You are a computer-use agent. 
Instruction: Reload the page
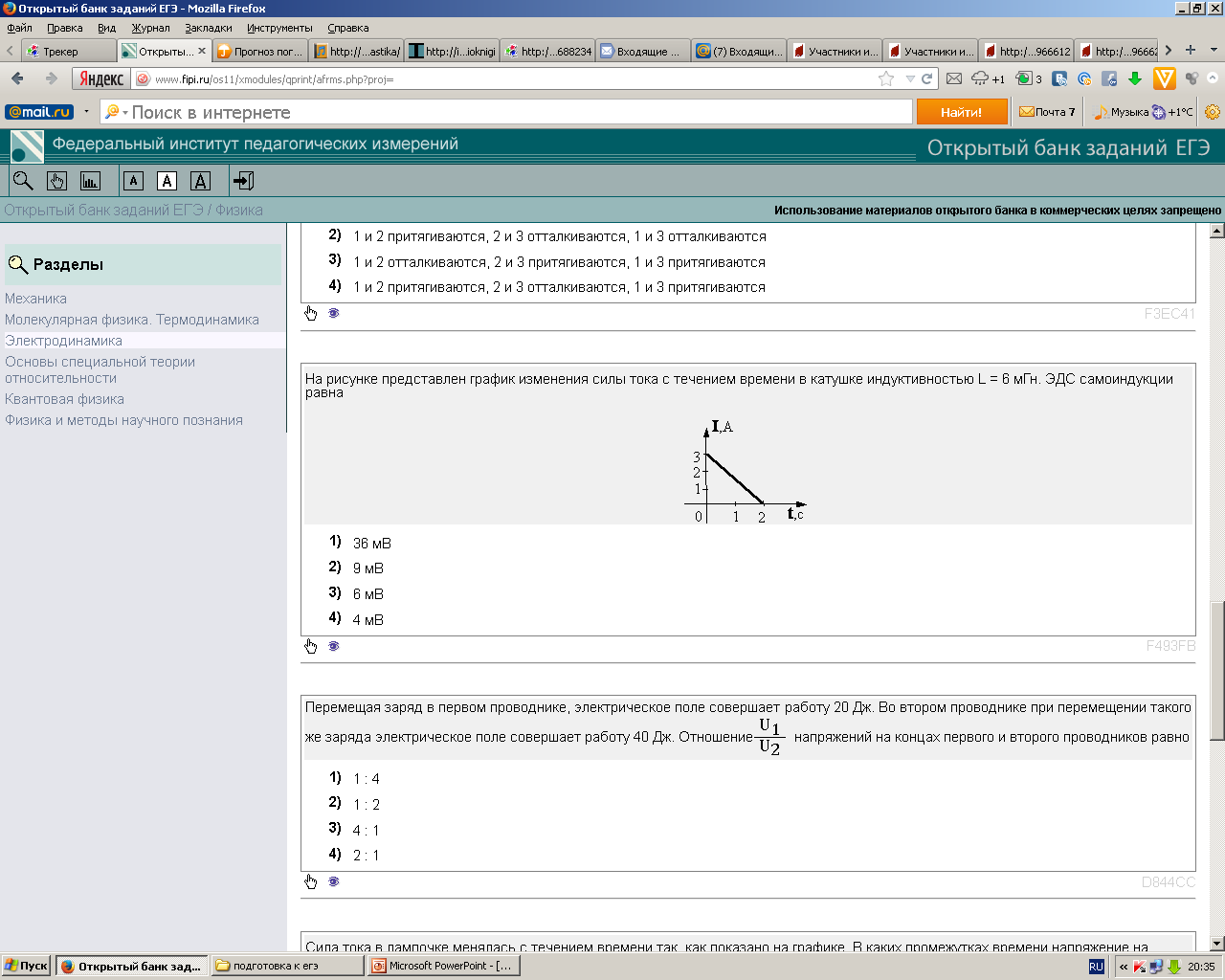tap(926, 78)
